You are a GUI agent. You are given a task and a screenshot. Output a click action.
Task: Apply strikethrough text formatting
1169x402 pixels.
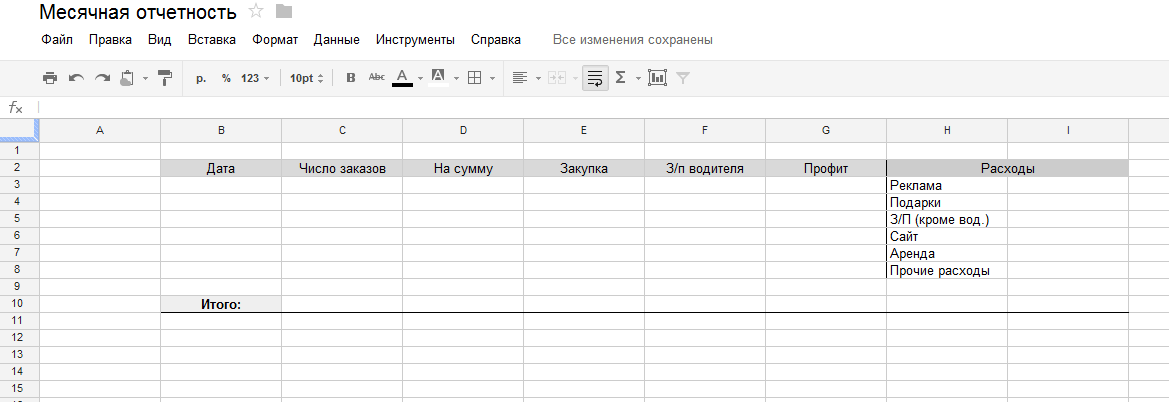(x=377, y=78)
